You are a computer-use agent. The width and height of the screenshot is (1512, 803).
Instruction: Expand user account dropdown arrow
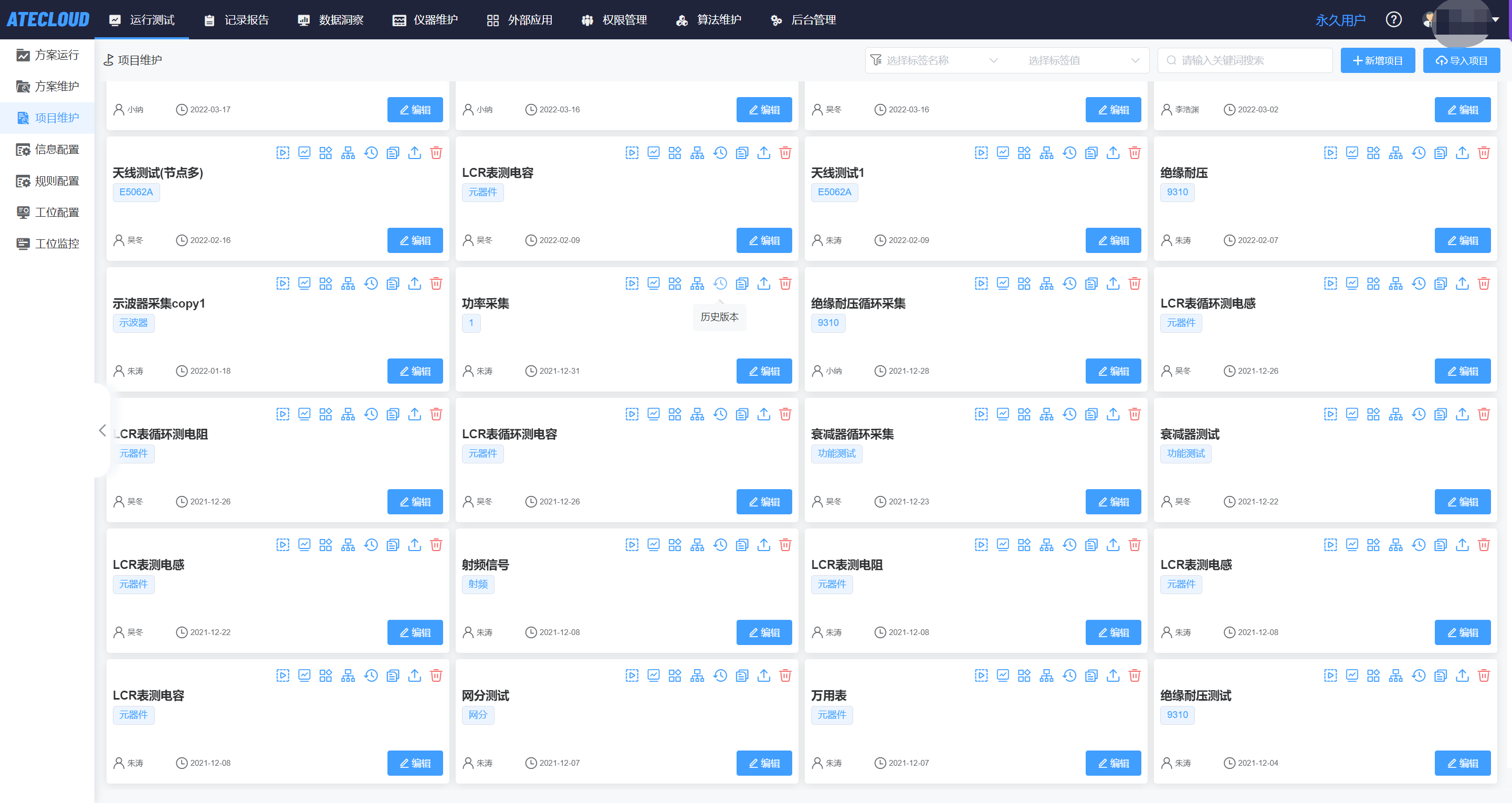pyautogui.click(x=1495, y=20)
